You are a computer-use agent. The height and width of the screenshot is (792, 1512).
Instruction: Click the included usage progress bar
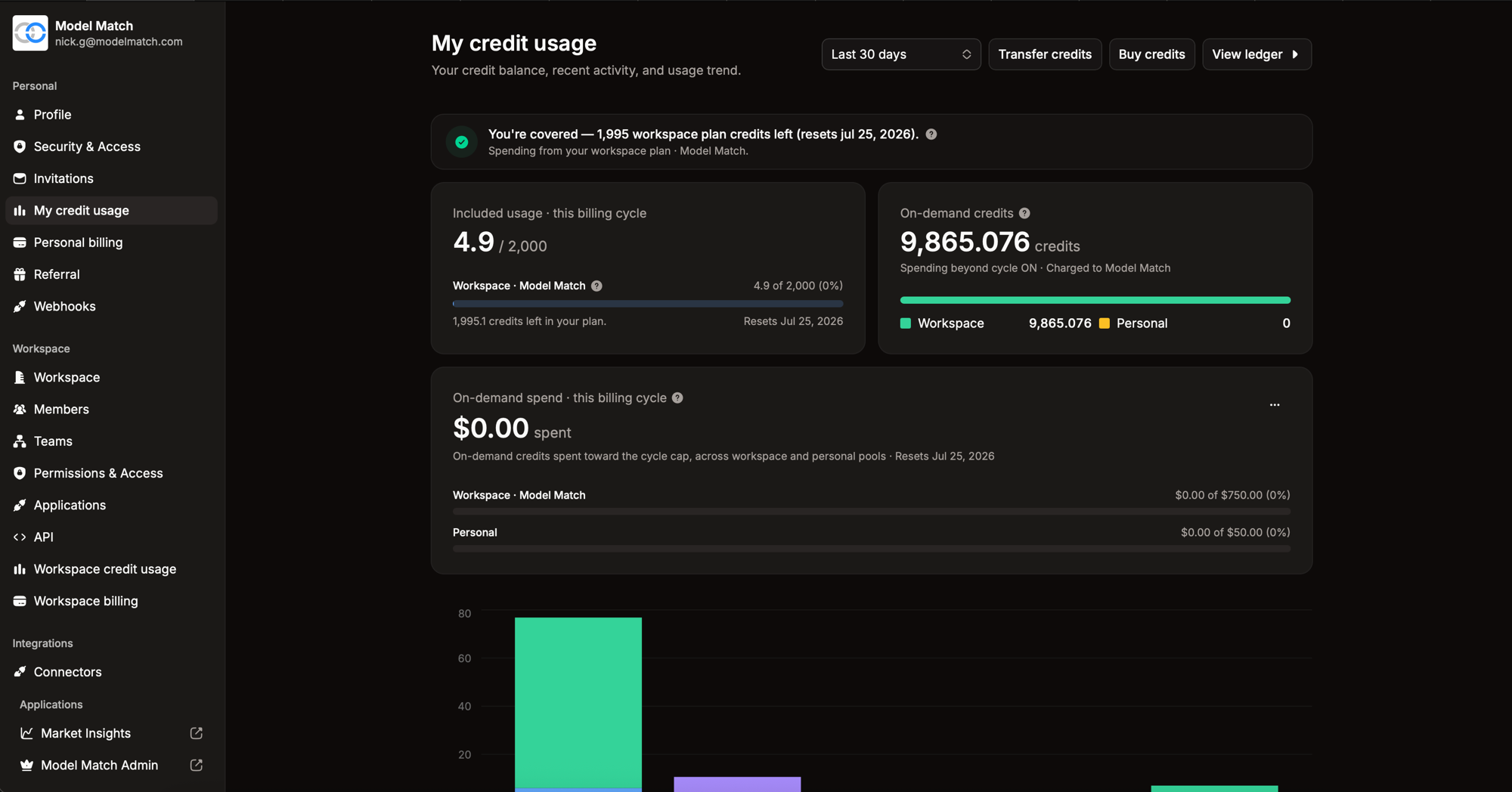click(x=648, y=304)
